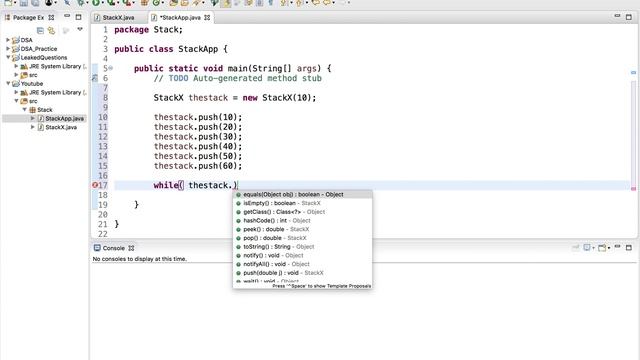Click Collapse All in Package Explorer
Screen dimensions: 640x360
coord(40,30)
